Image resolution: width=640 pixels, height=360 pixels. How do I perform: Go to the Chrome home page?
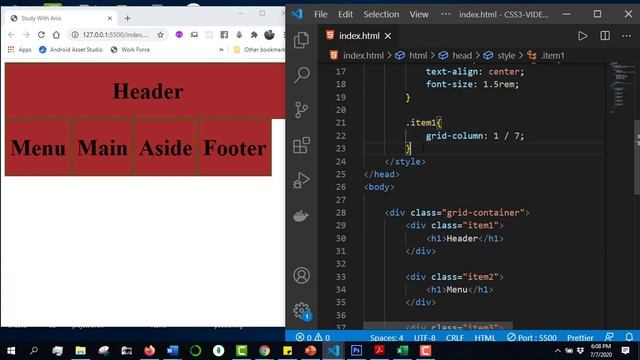(56, 35)
